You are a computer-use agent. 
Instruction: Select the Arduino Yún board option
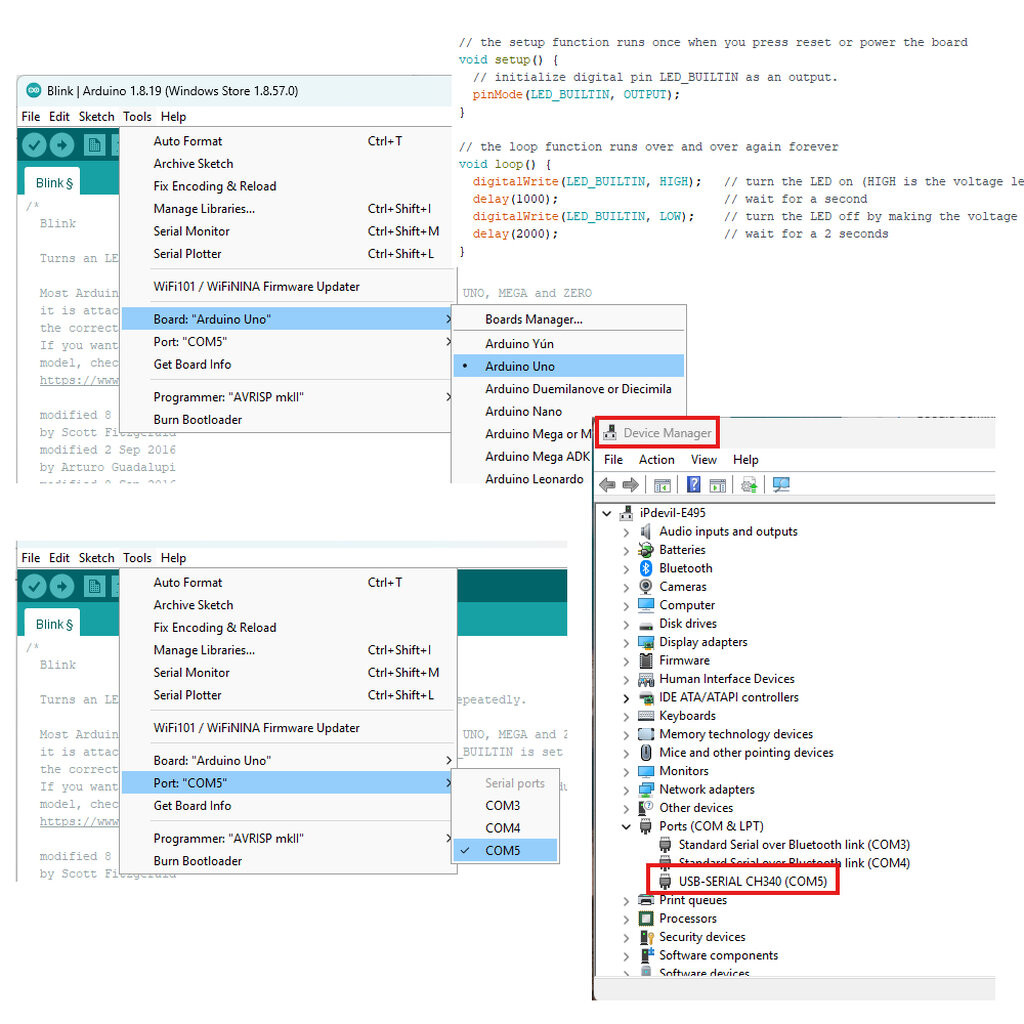click(568, 344)
